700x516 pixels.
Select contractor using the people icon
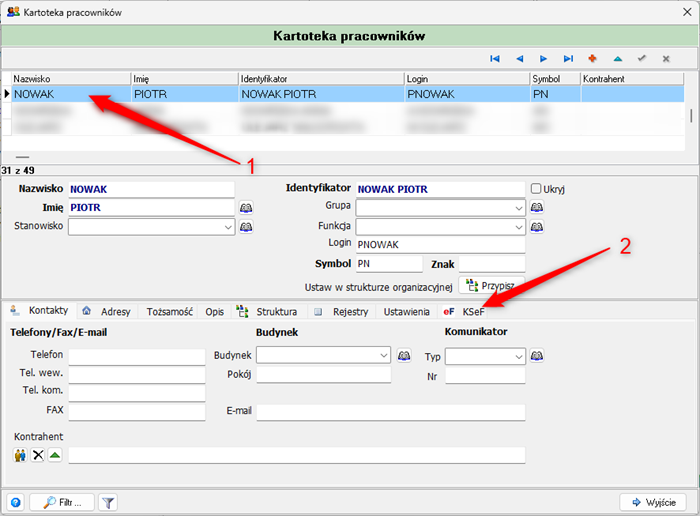point(21,455)
